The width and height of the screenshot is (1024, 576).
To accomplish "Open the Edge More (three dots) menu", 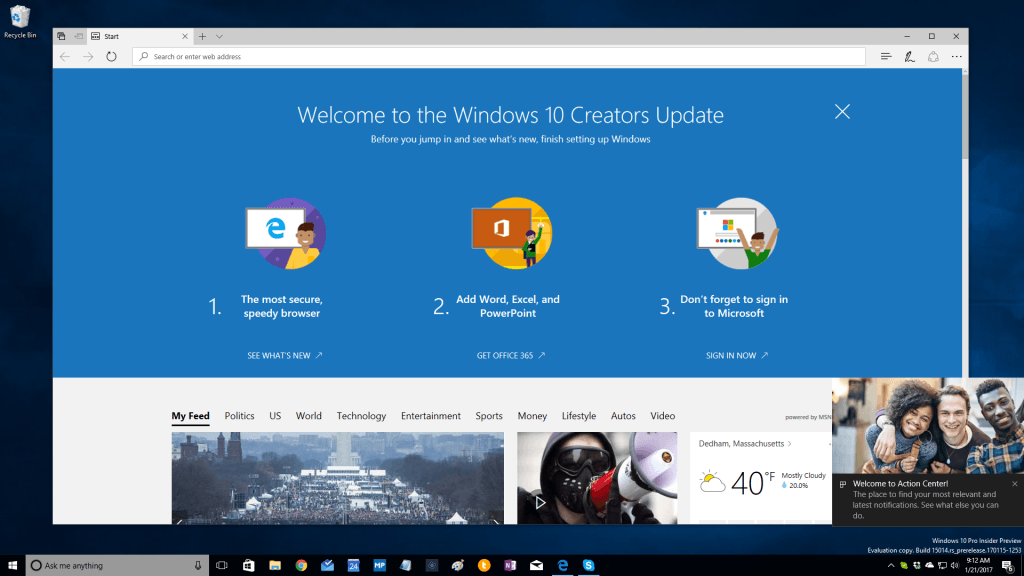I will point(957,57).
